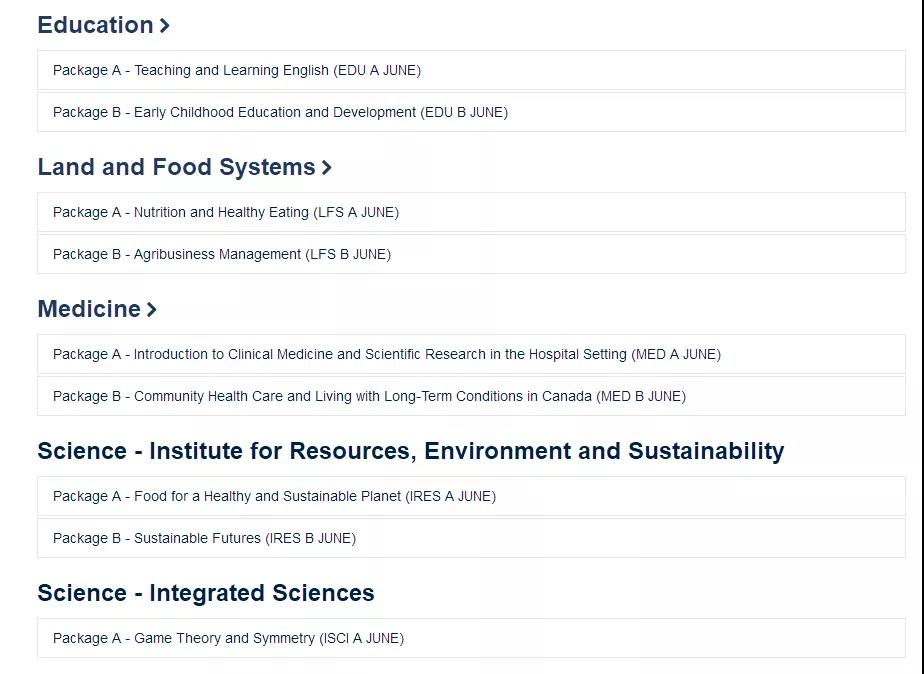Expand Package B Community Health Care row
Viewport: 924px width, 674px height.
coord(471,396)
